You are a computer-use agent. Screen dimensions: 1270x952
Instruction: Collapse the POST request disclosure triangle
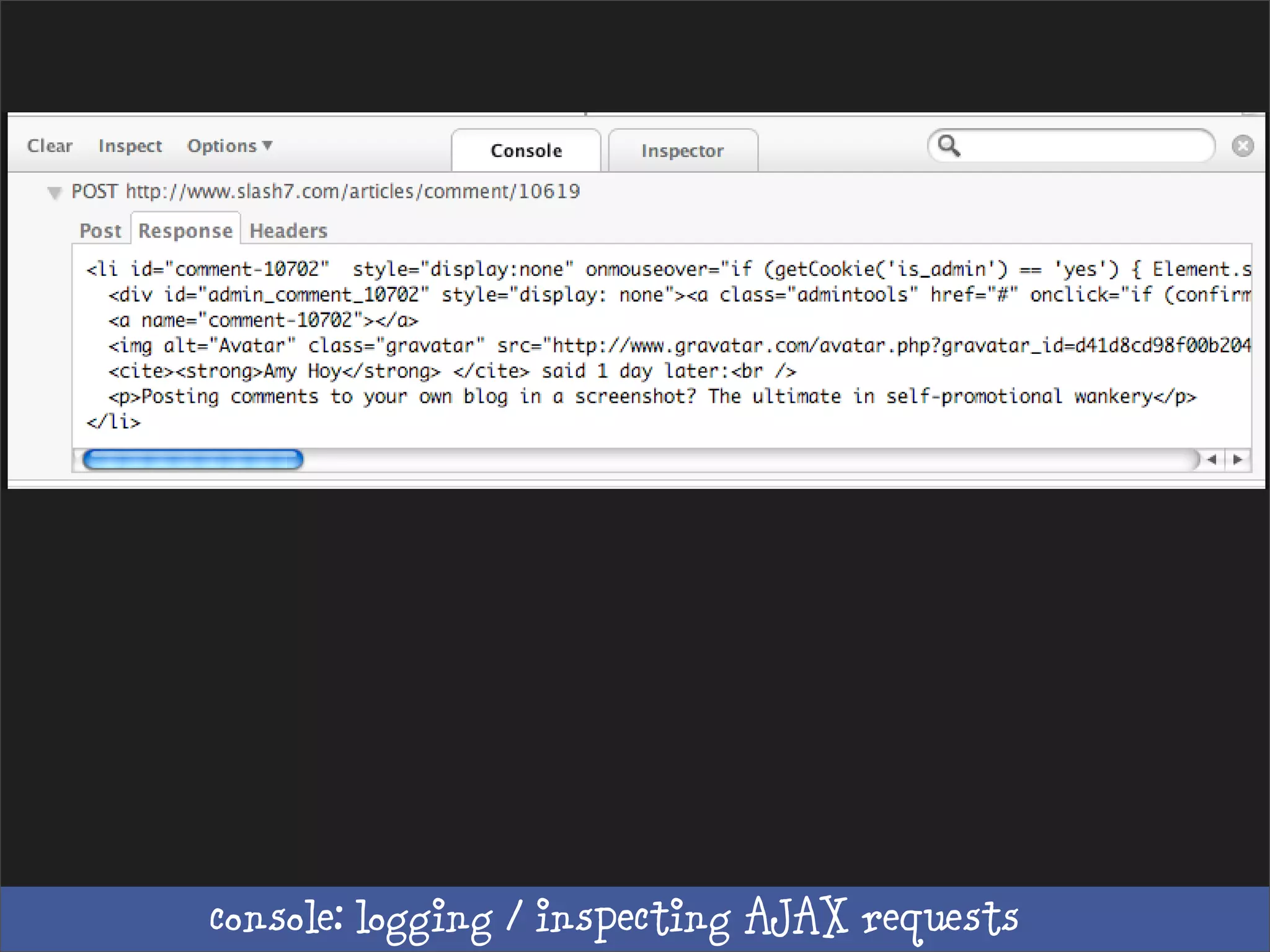tap(55, 193)
